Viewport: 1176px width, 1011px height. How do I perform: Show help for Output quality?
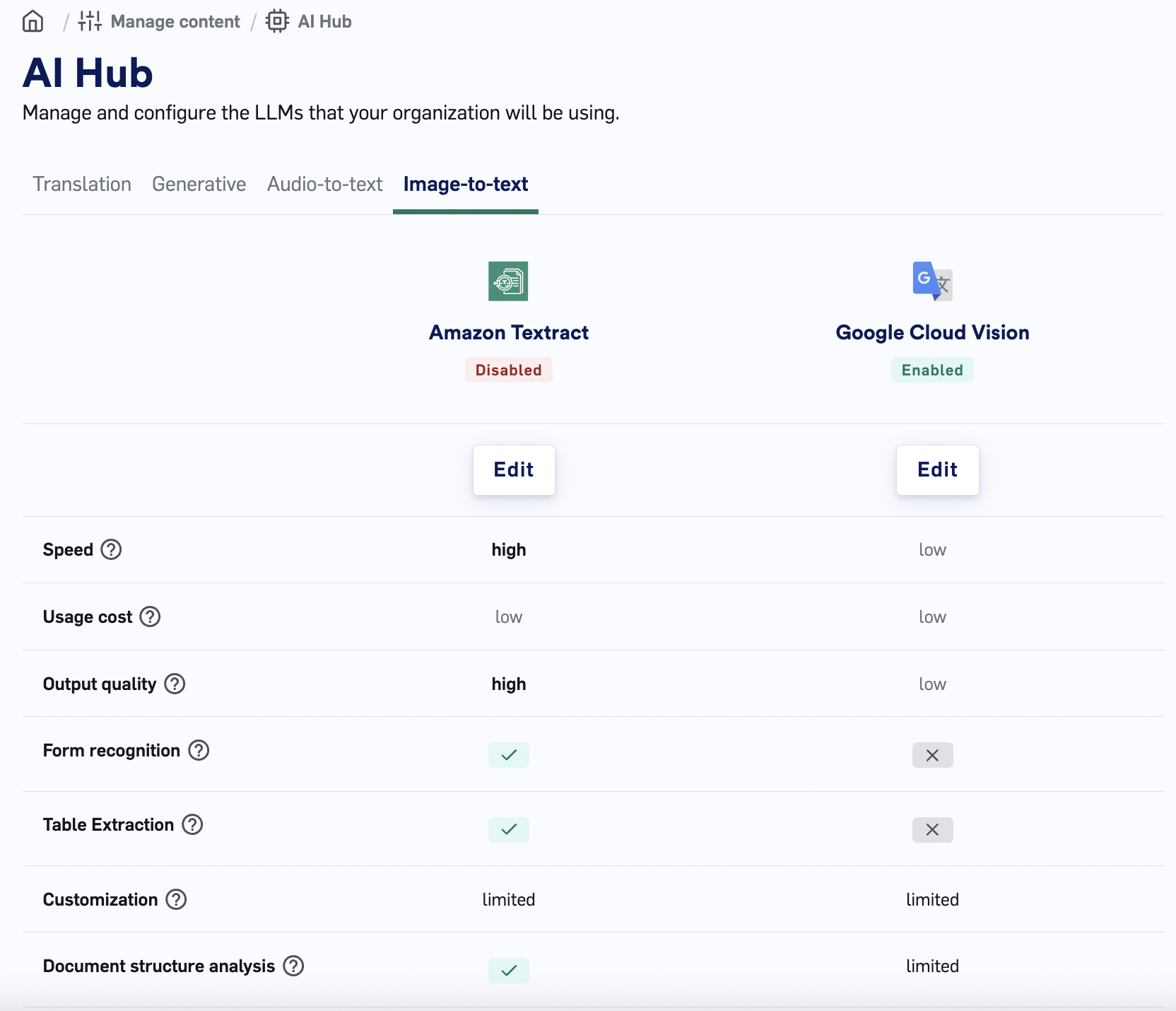[175, 684]
